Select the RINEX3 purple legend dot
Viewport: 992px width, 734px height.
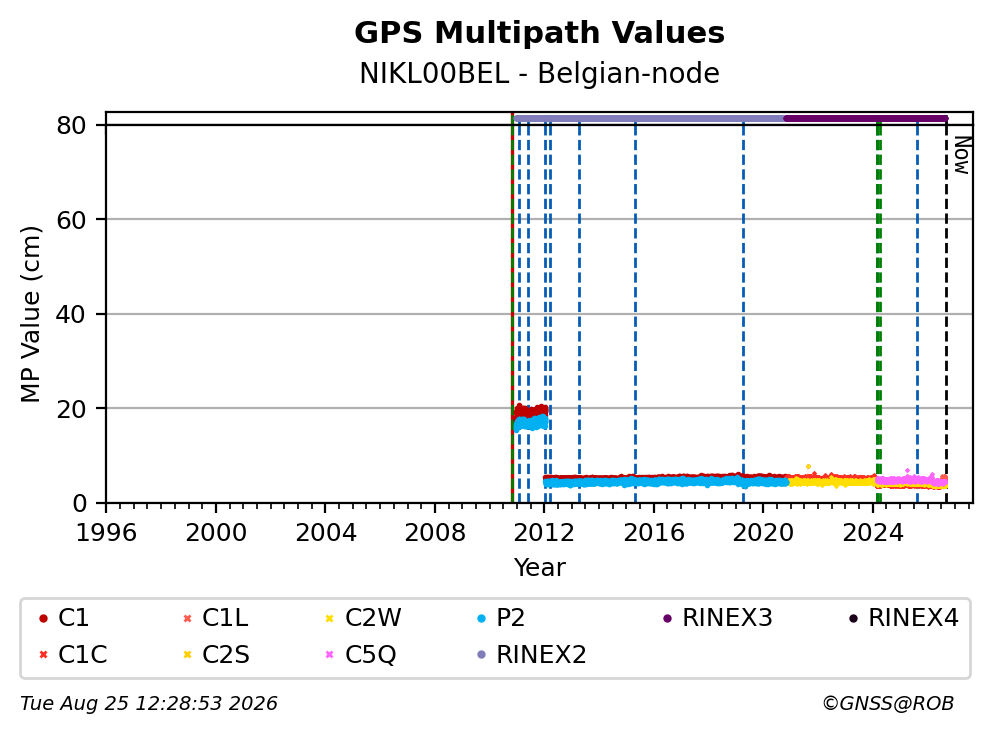(x=667, y=618)
